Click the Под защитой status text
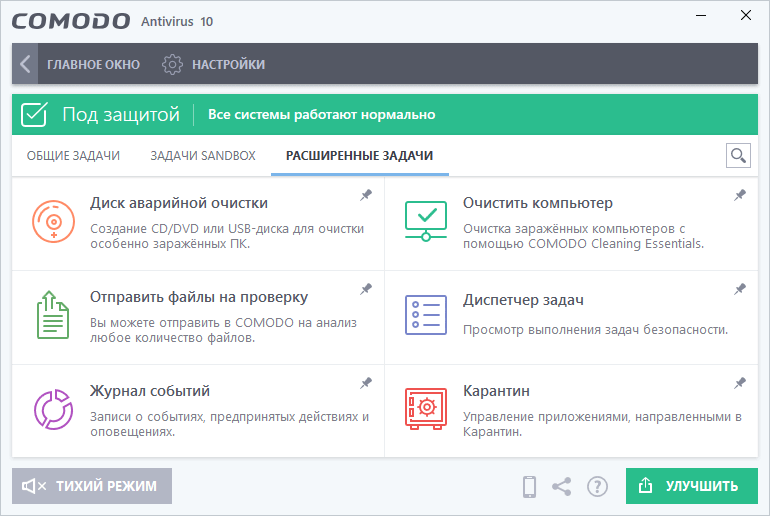Viewport: 770px width, 516px height. (x=121, y=114)
